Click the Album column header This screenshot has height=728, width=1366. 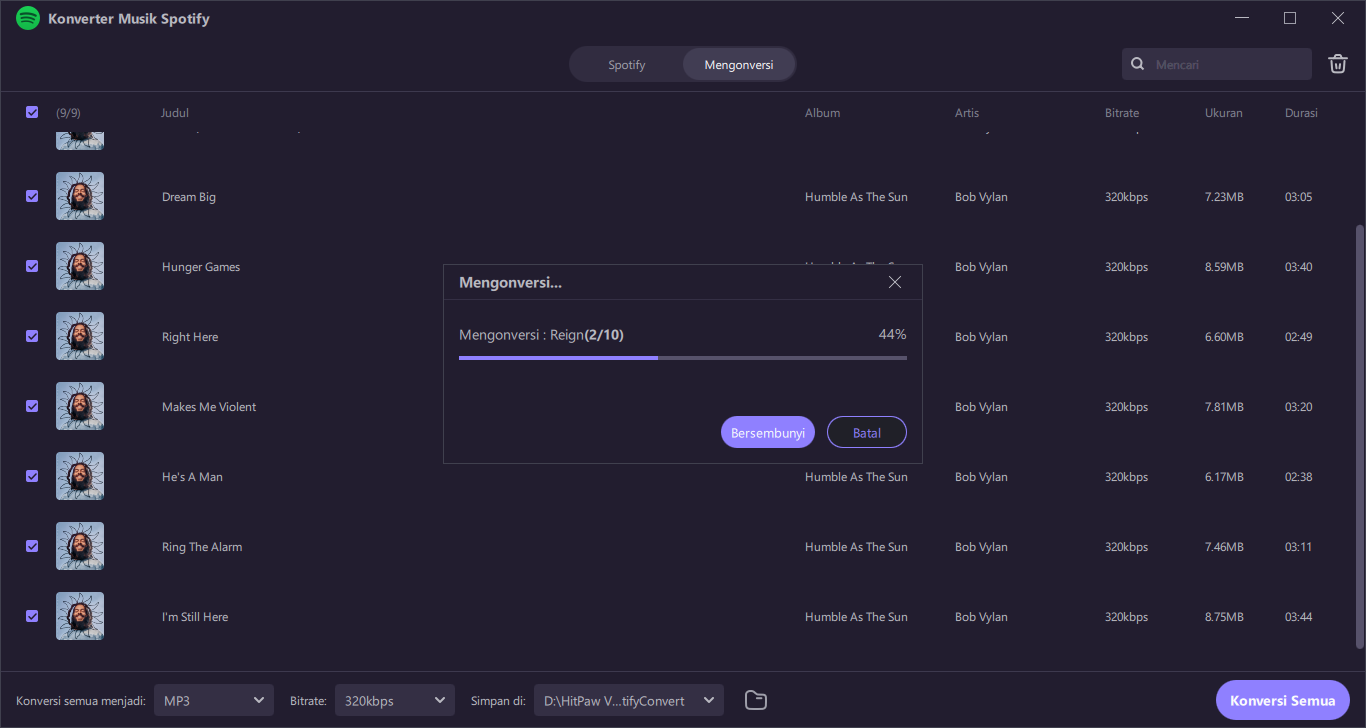tap(823, 113)
